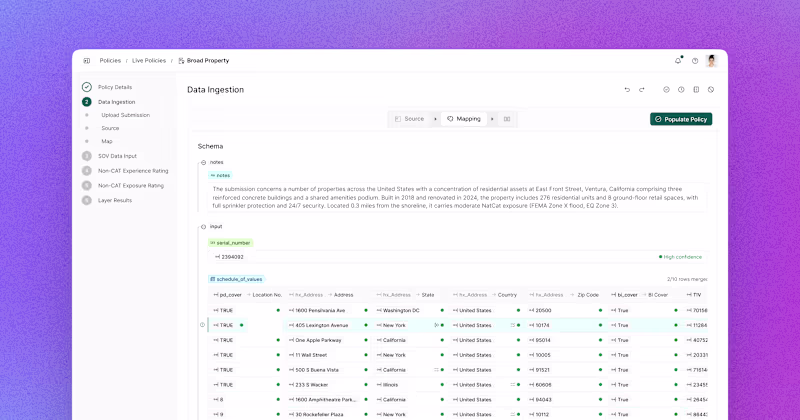Open Data Ingestion step in sidebar
800x420 pixels.
point(116,102)
